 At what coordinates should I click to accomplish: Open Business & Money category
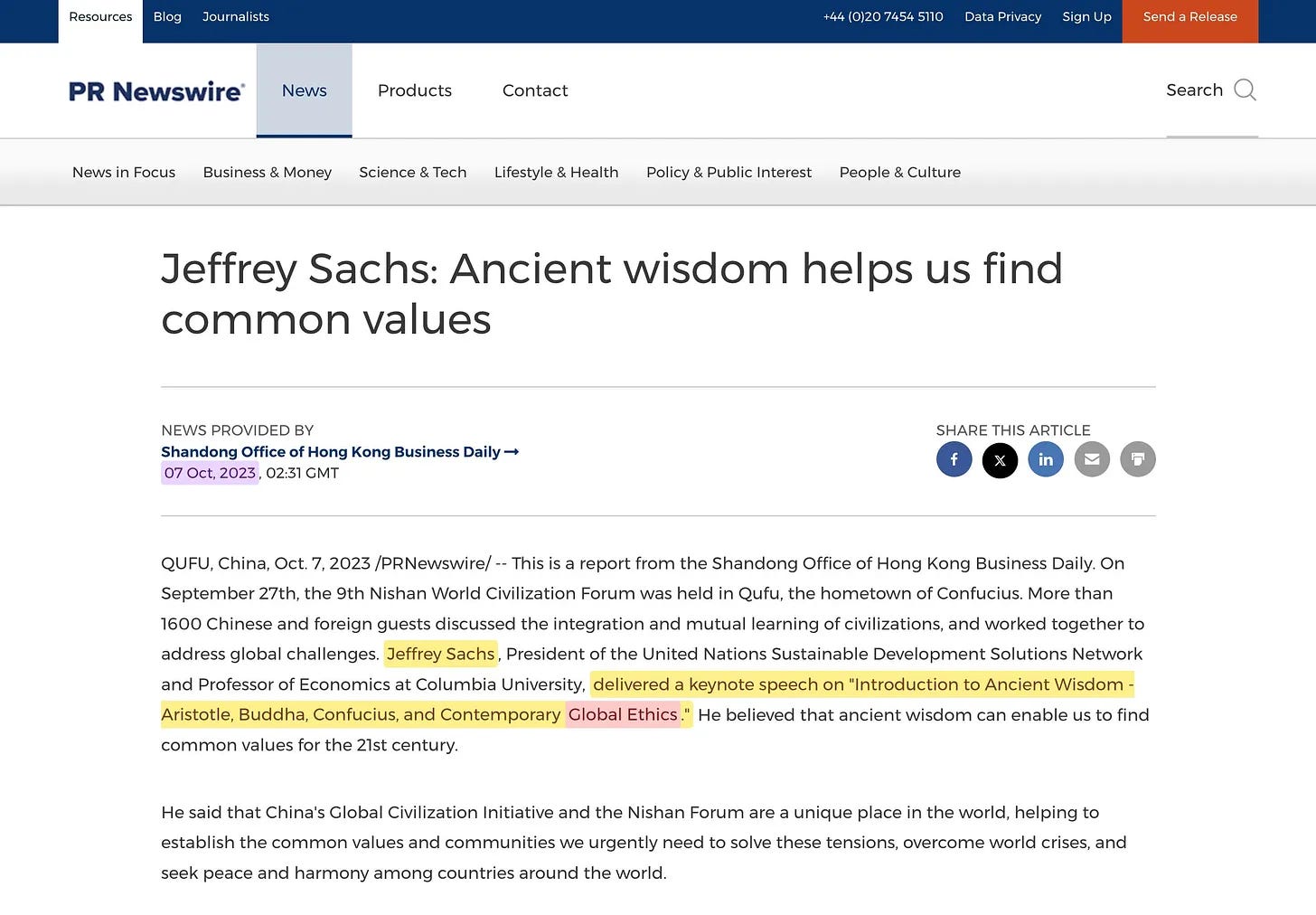(268, 172)
